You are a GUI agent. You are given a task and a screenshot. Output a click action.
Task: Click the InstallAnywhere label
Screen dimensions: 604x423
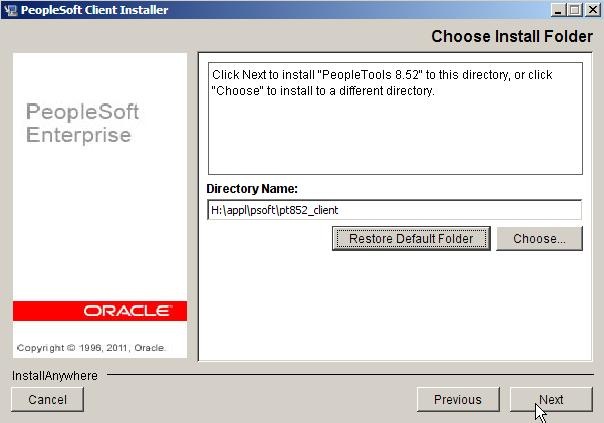(x=55, y=376)
